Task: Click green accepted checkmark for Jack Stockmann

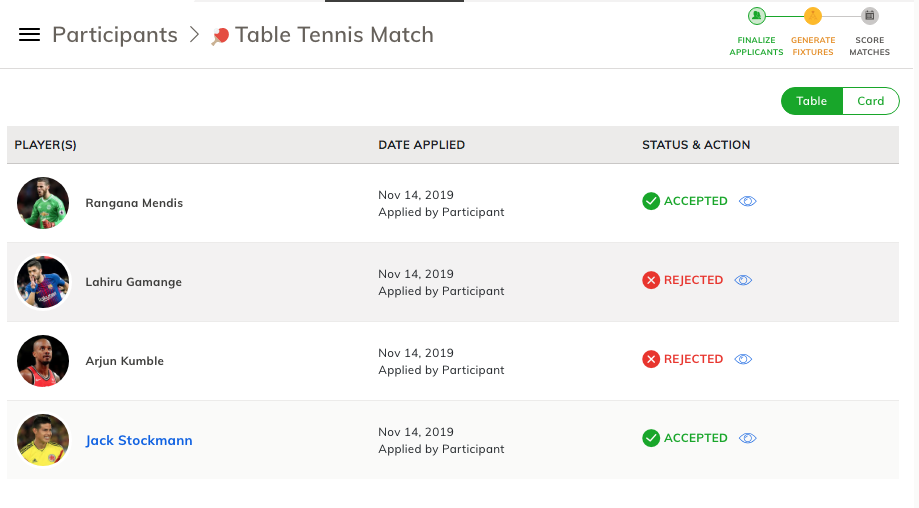Action: click(x=651, y=439)
